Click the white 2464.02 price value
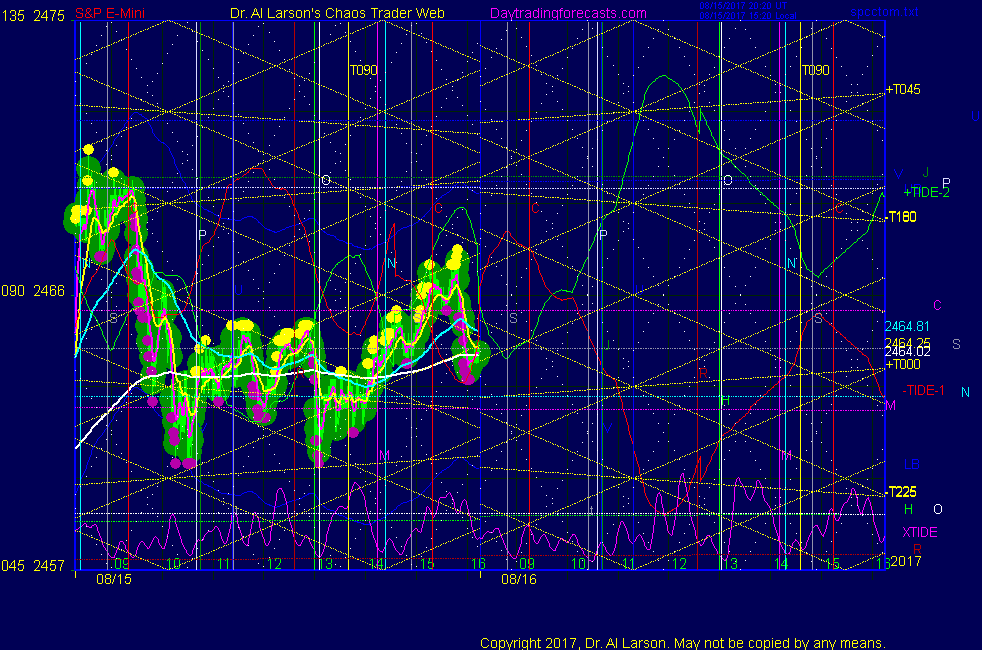The image size is (982, 650). [907, 352]
